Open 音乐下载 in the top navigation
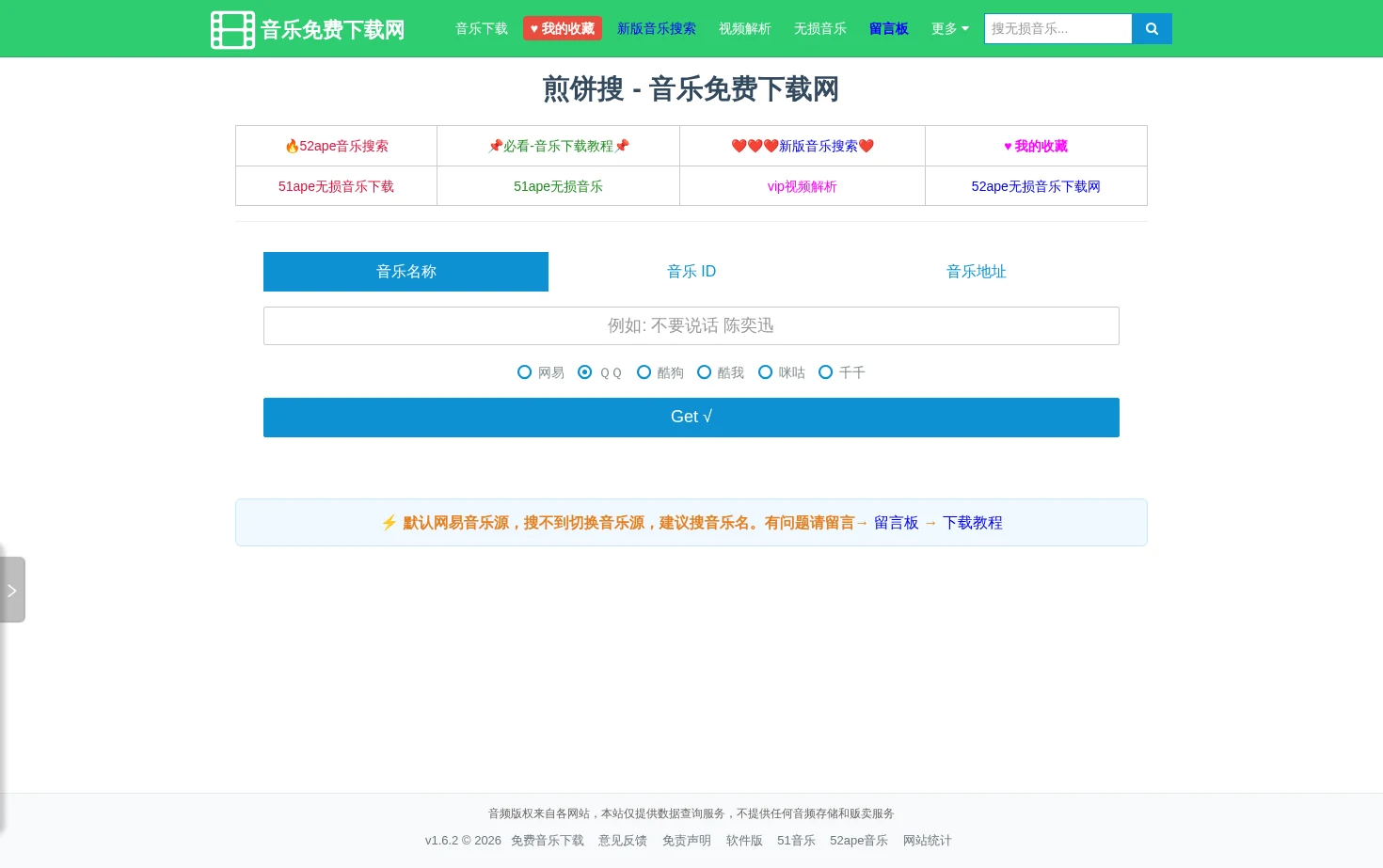This screenshot has width=1383, height=868. 482,29
